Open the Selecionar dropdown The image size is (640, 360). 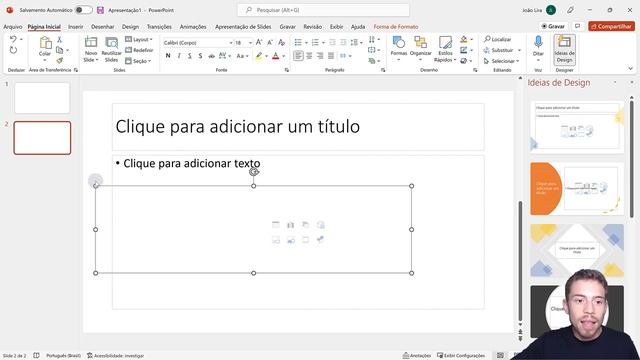tap(501, 61)
